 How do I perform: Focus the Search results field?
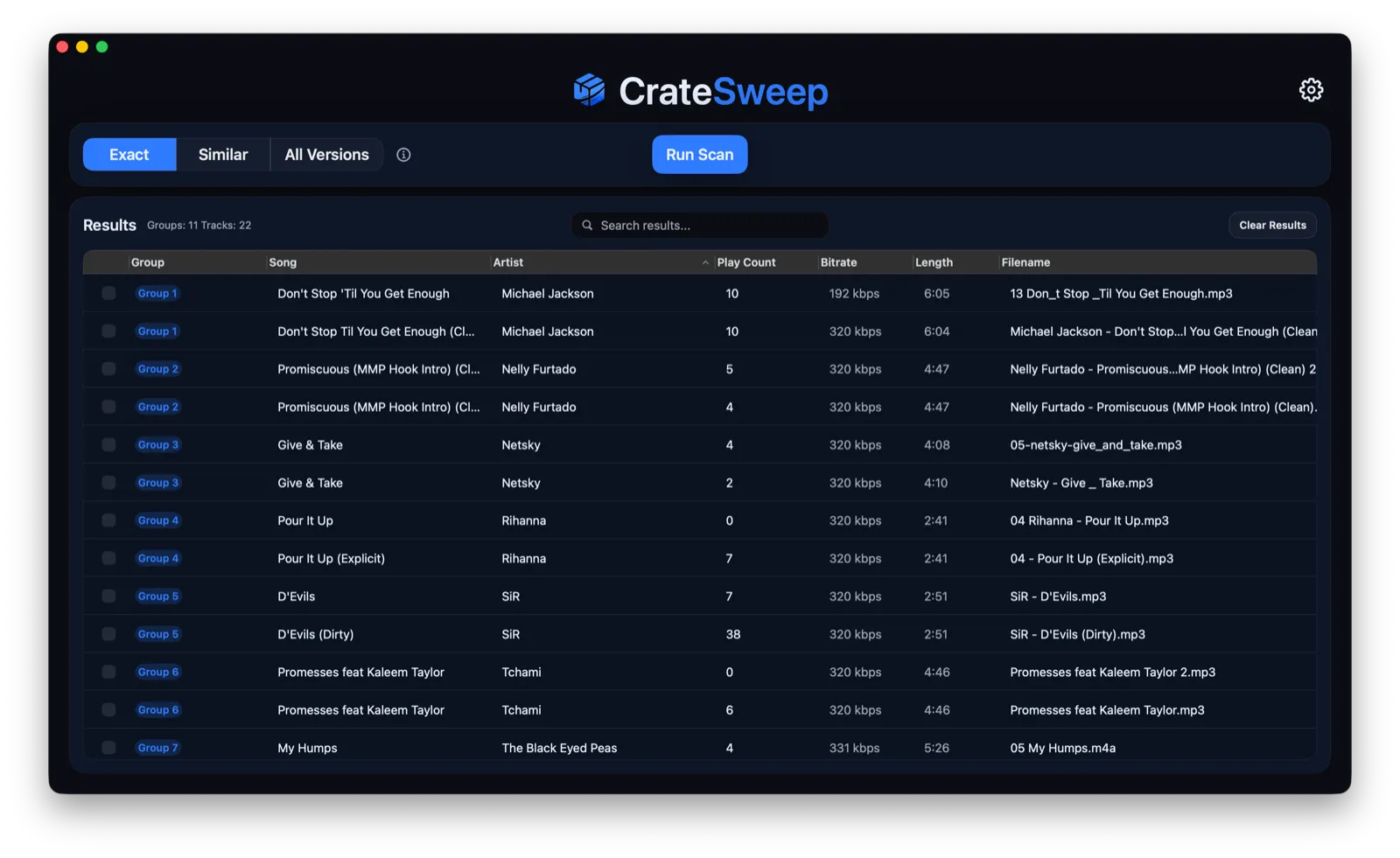(x=700, y=226)
